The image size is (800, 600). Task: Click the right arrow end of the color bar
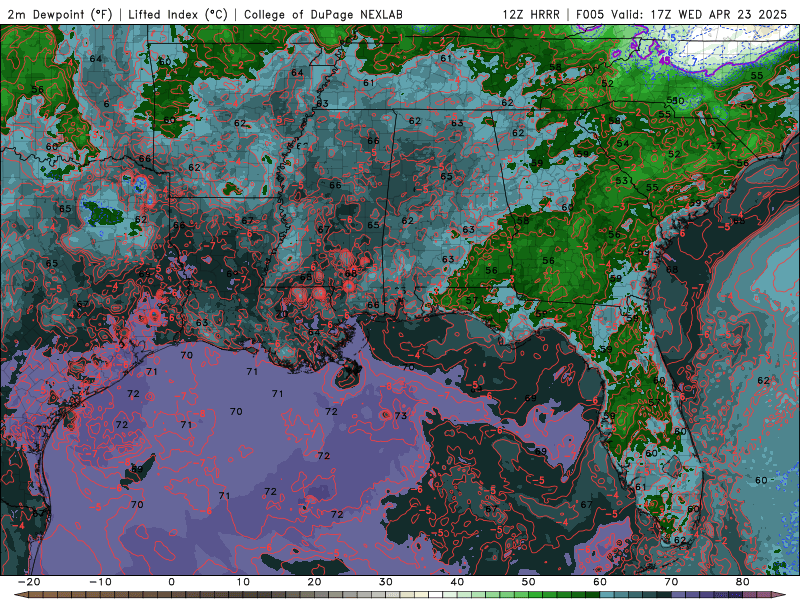coord(780,595)
